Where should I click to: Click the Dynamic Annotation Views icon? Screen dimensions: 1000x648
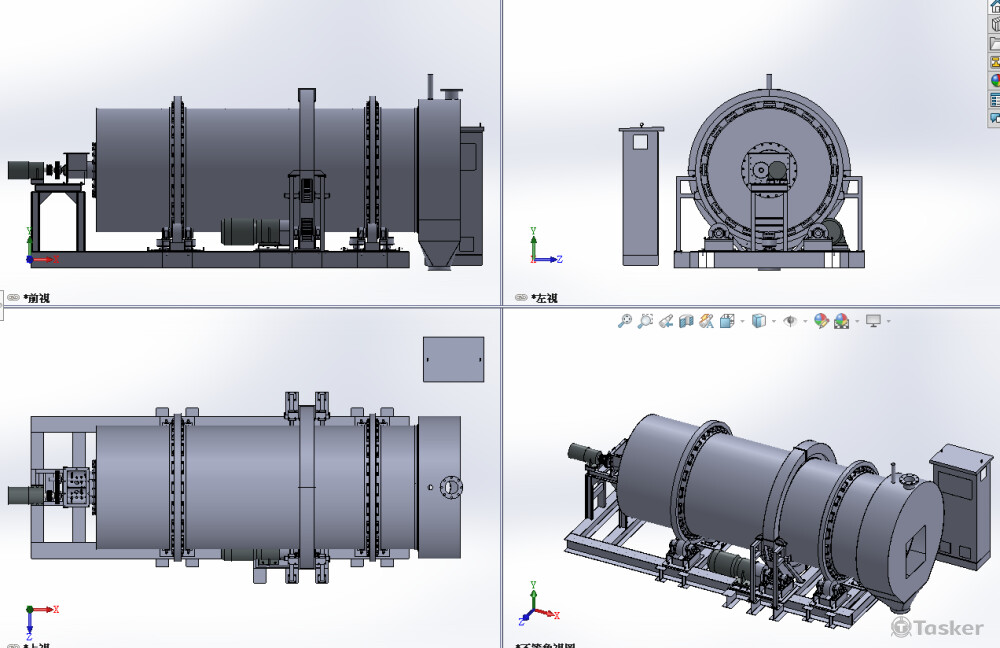pos(707,321)
